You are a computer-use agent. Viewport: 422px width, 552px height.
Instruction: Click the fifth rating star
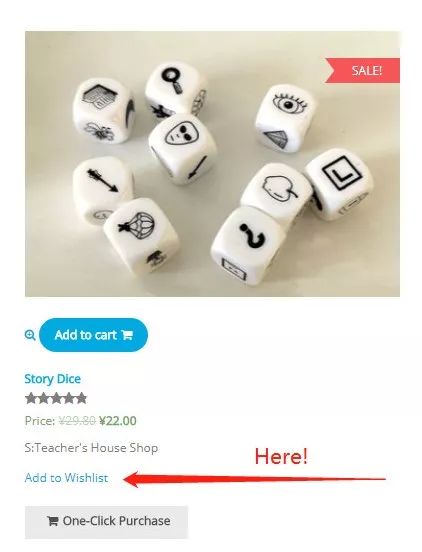81,399
